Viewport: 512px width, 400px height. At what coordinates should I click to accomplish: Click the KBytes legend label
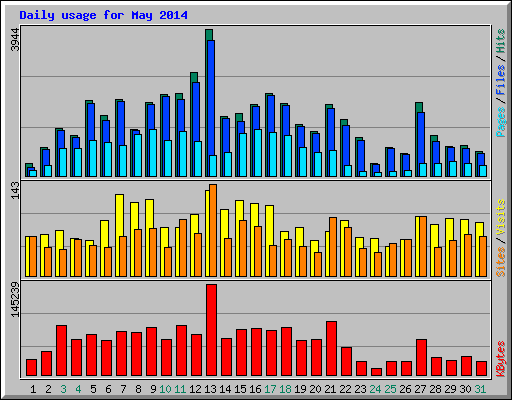(501, 359)
